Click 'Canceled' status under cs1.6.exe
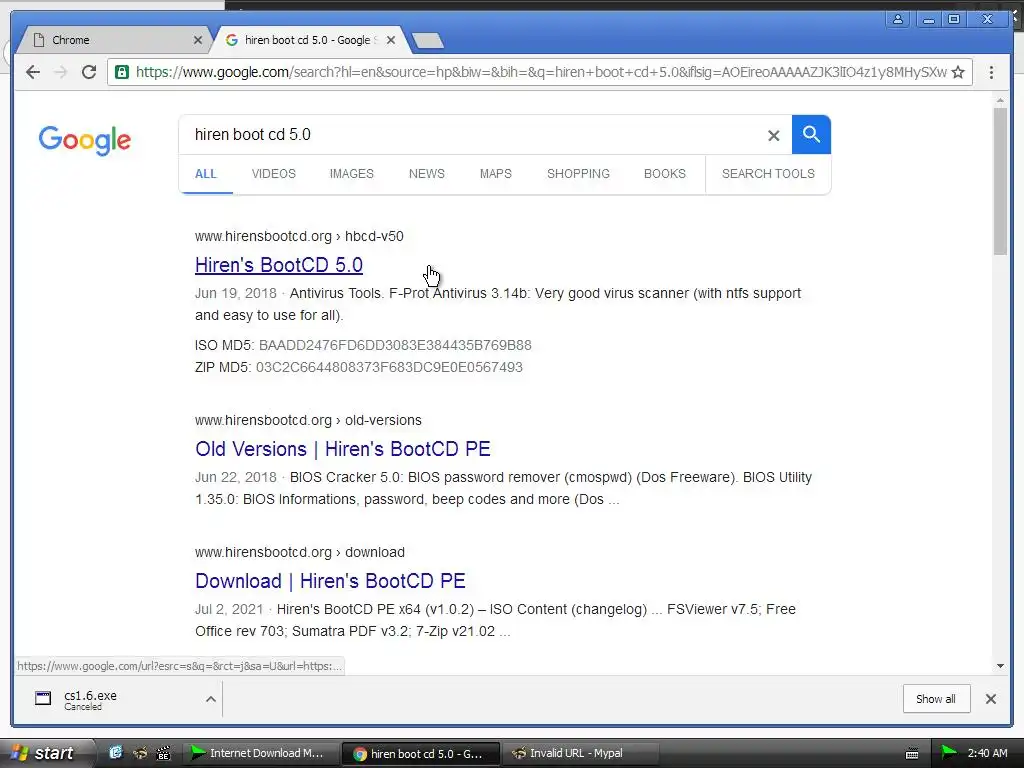 tap(83, 707)
